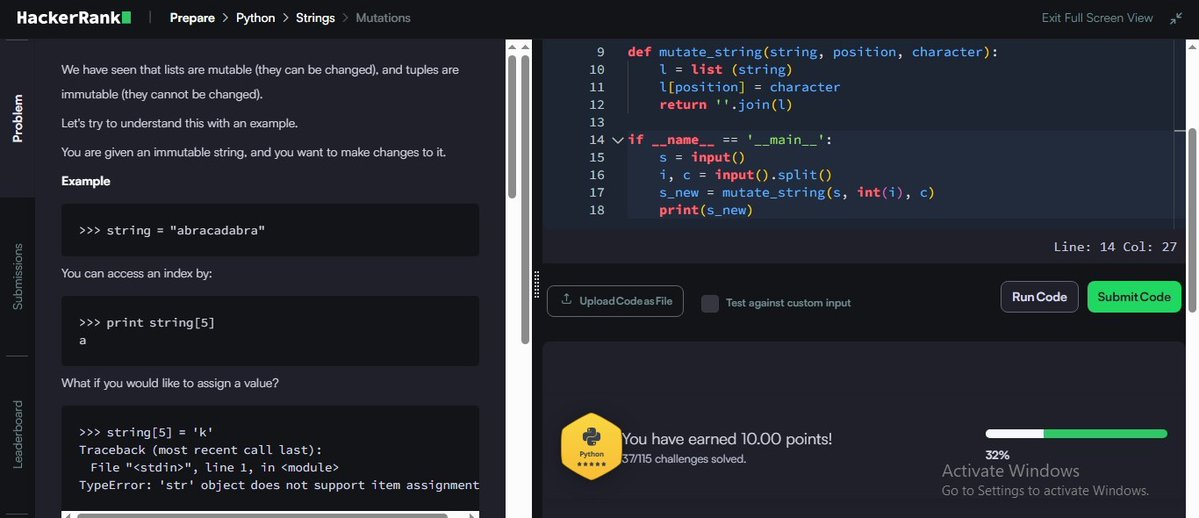1199x518 pixels.
Task: Click 'You can access an index by:' text
Action: pyautogui.click(x=137, y=272)
